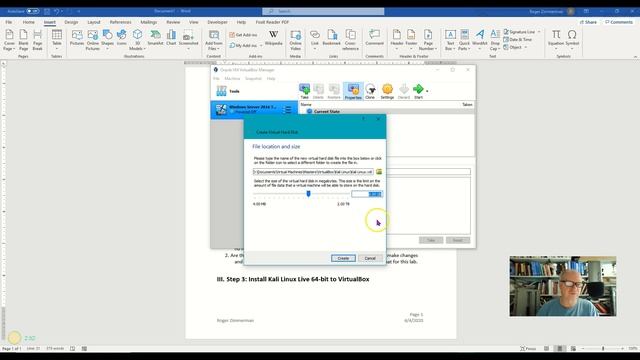Click the virtual disk file path field
The image size is (640, 360).
(313, 172)
